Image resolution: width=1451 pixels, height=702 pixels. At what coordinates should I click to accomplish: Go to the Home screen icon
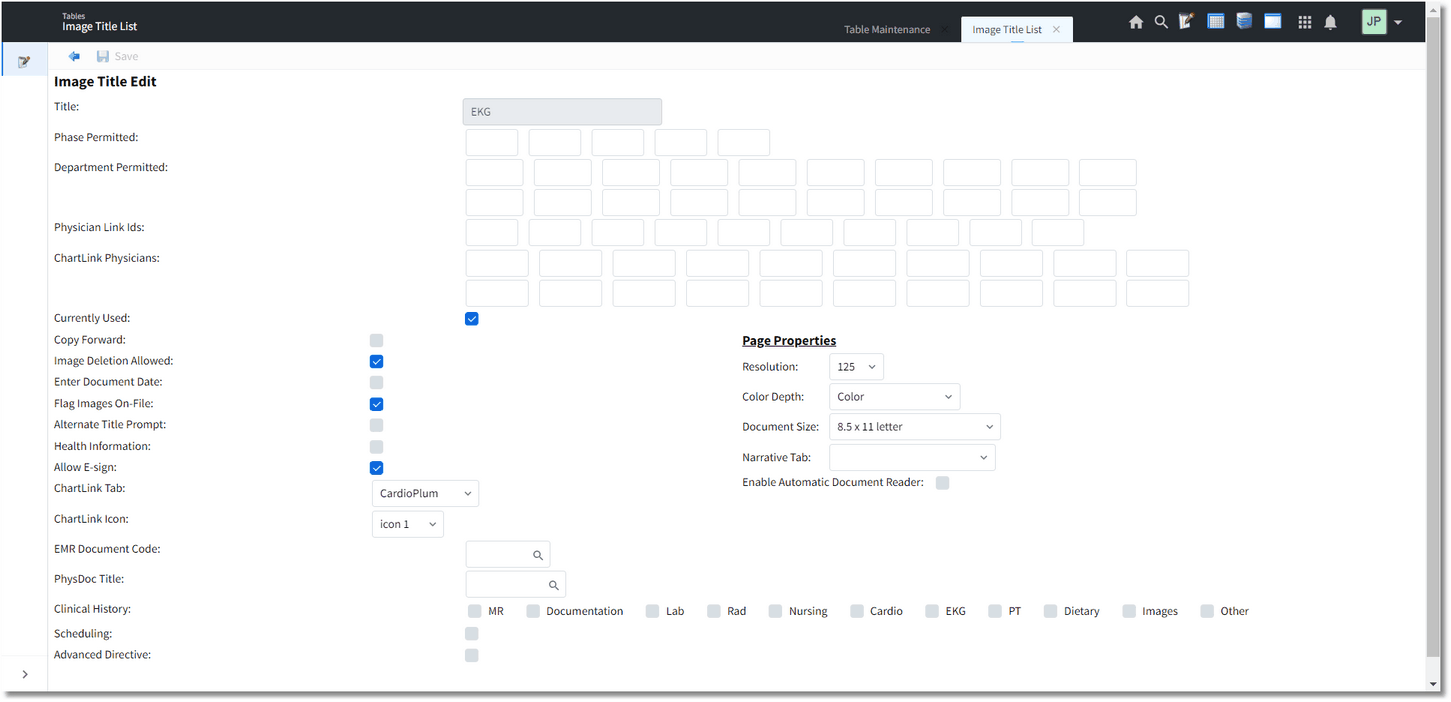[x=1136, y=22]
